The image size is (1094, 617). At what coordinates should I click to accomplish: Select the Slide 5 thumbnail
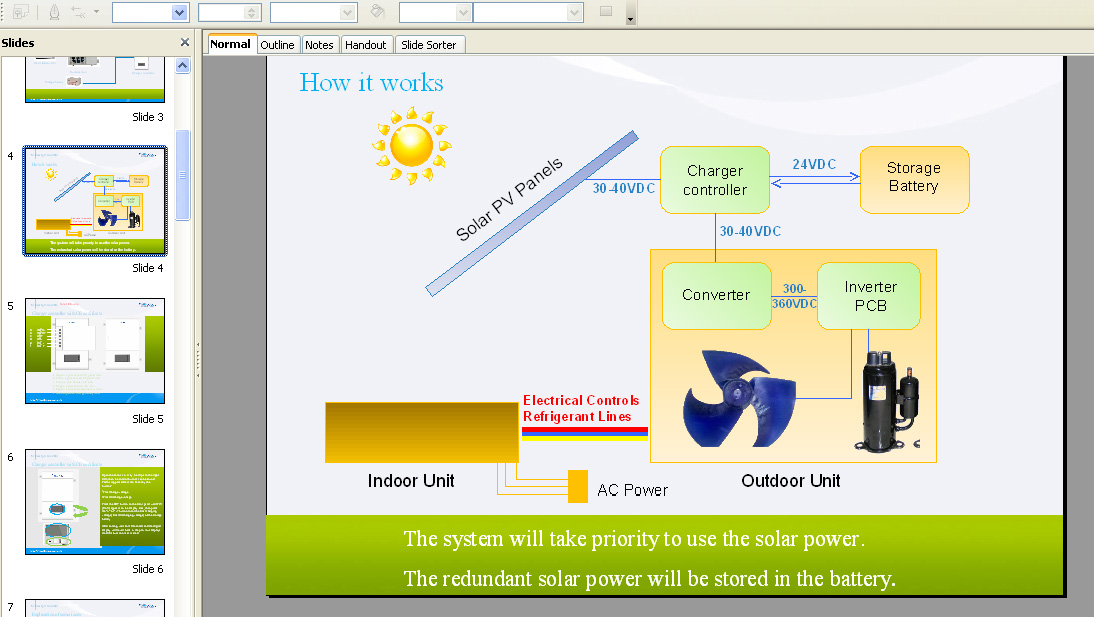pyautogui.click(x=95, y=350)
